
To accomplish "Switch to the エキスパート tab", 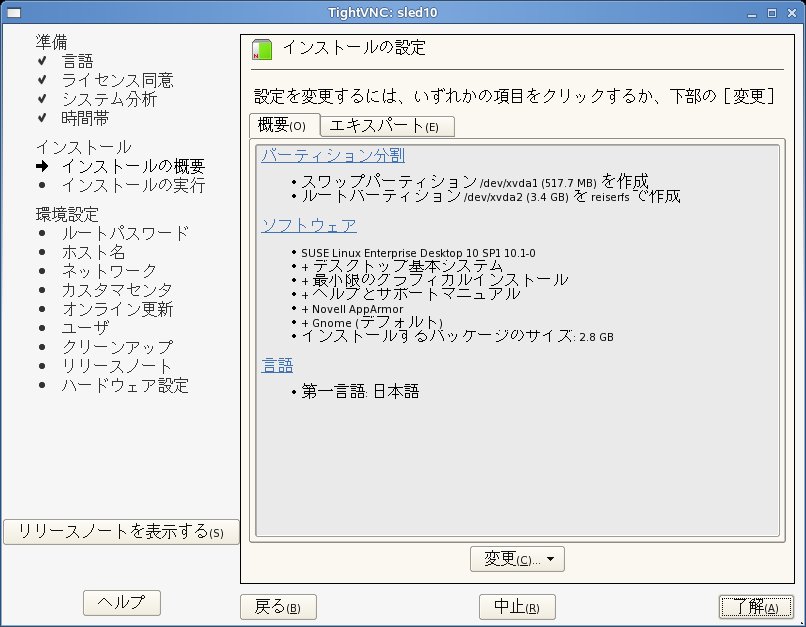I will coord(388,126).
